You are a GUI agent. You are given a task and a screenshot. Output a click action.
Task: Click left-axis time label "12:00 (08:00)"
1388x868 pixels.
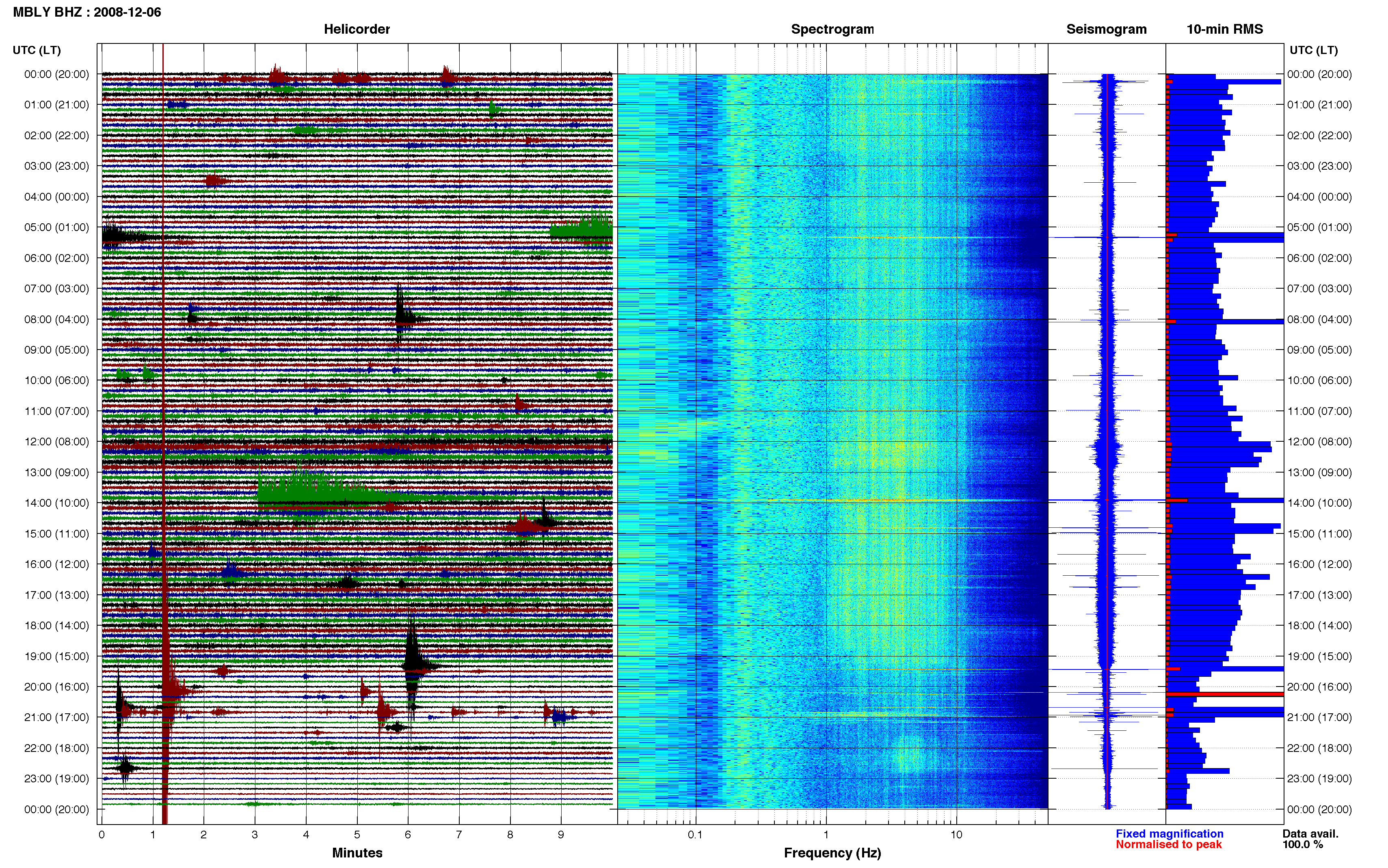tap(56, 441)
